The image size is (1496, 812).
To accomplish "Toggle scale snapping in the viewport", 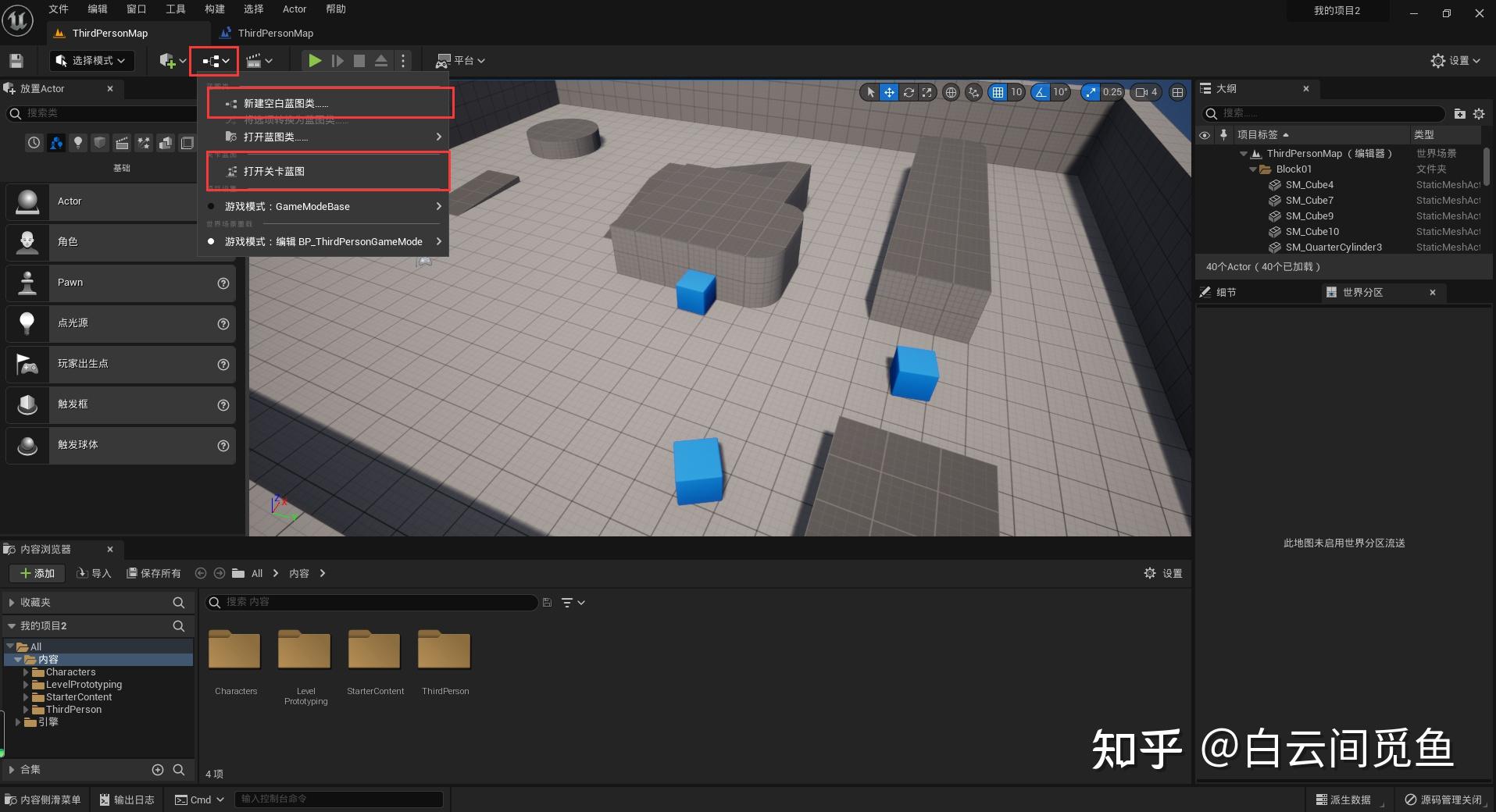I will pos(1091,92).
